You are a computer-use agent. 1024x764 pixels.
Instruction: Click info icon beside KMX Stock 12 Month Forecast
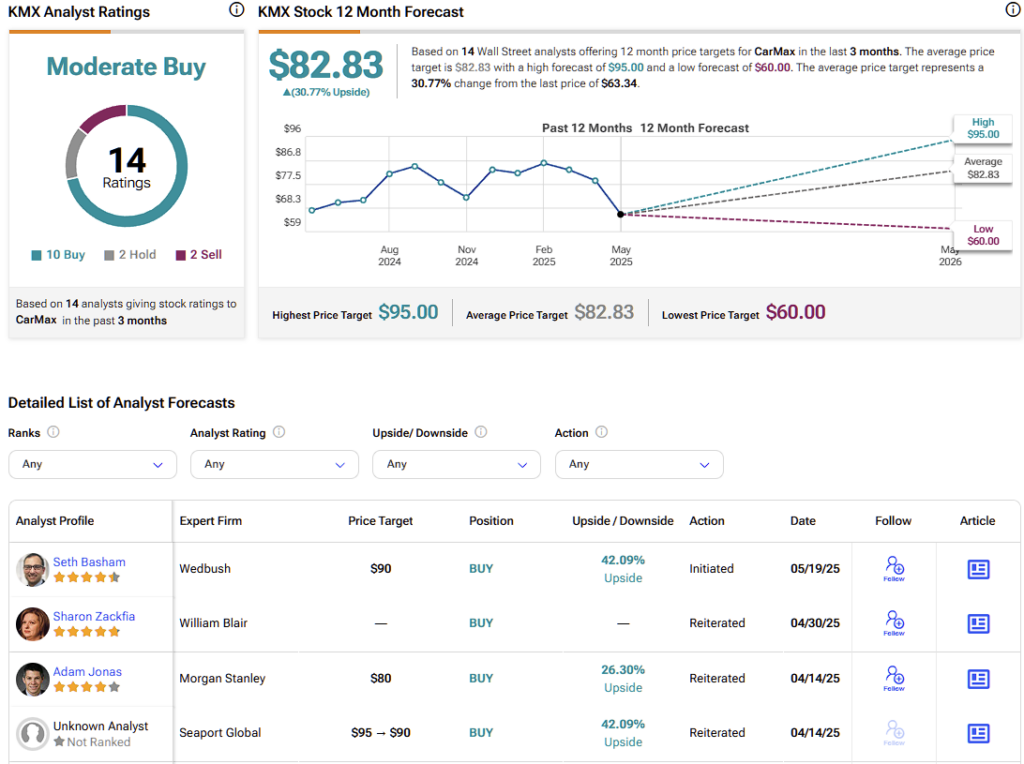[x=1012, y=10]
